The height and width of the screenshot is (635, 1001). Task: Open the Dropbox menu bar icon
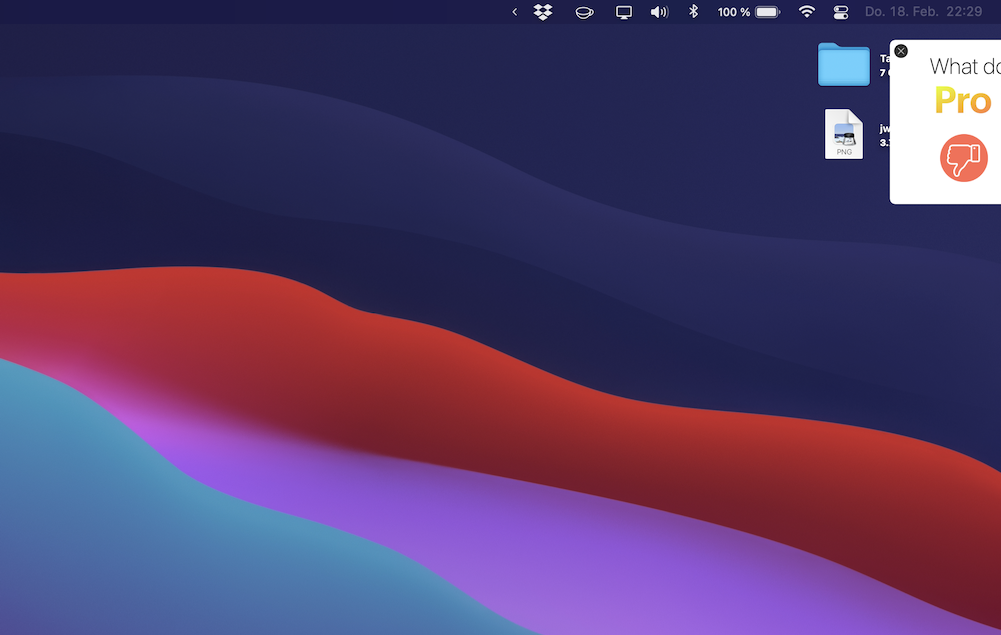tap(543, 12)
